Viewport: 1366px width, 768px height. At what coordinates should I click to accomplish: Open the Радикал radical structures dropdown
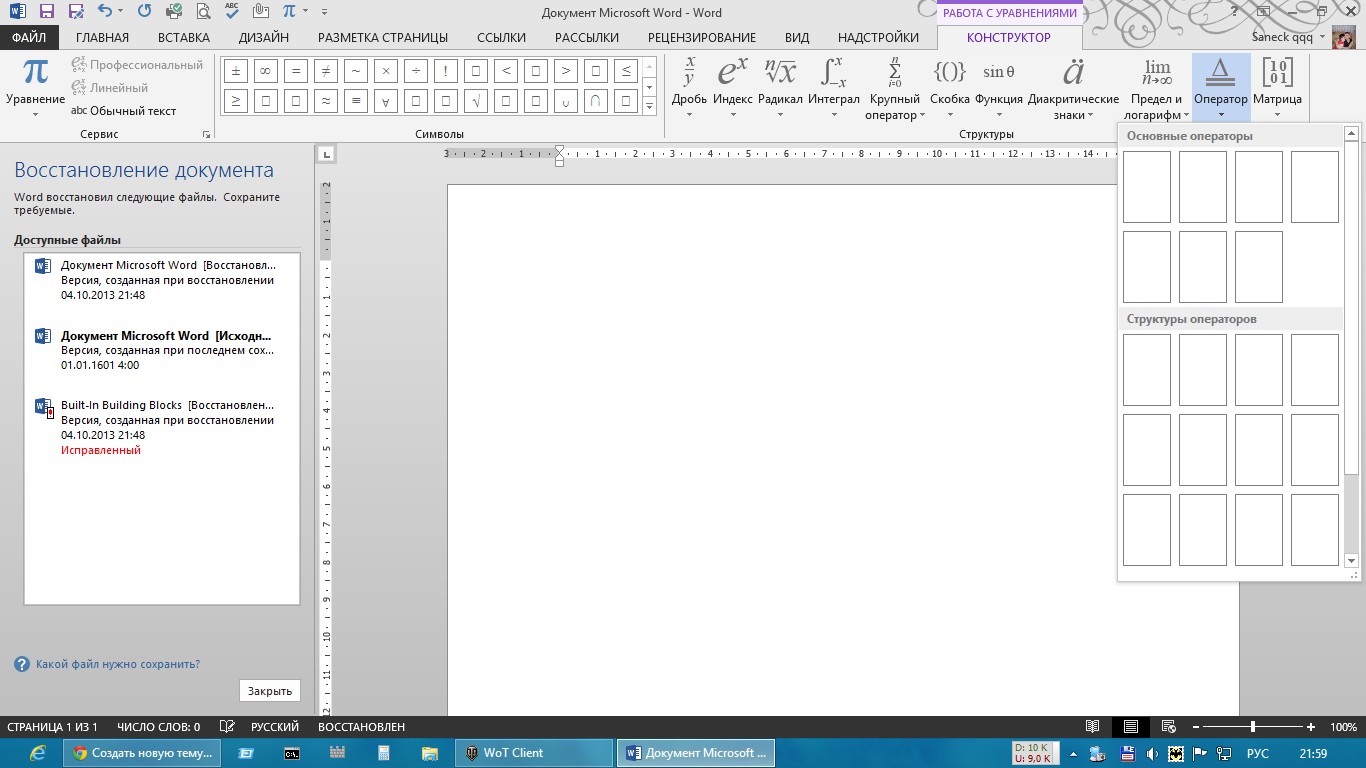tap(780, 89)
